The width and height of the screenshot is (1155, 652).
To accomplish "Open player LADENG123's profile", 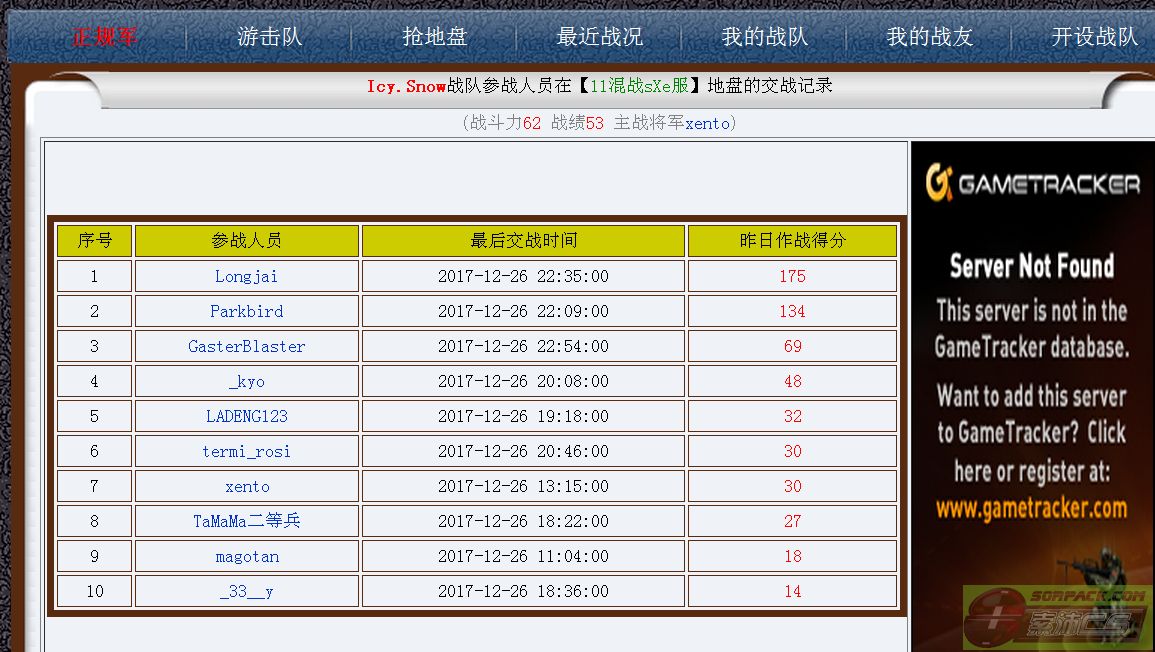I will point(247,416).
